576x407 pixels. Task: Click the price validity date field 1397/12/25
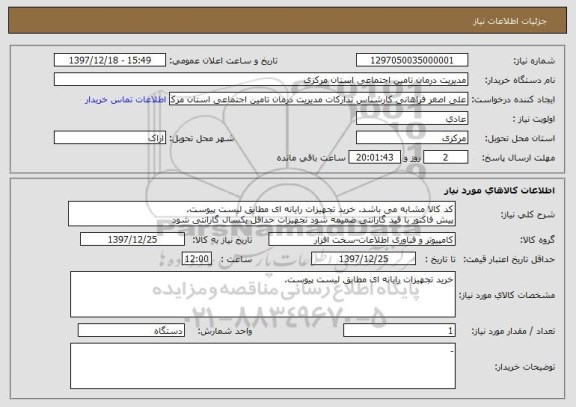(x=363, y=259)
